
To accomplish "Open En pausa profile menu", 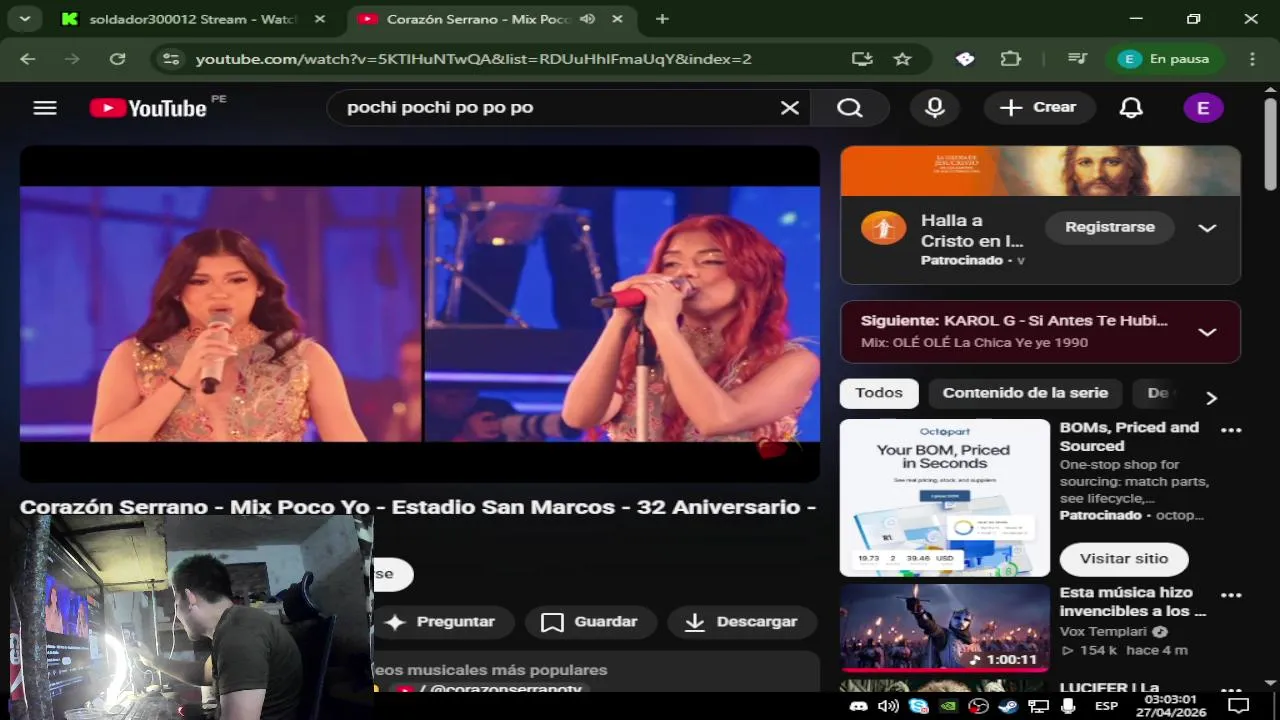I will (1167, 59).
